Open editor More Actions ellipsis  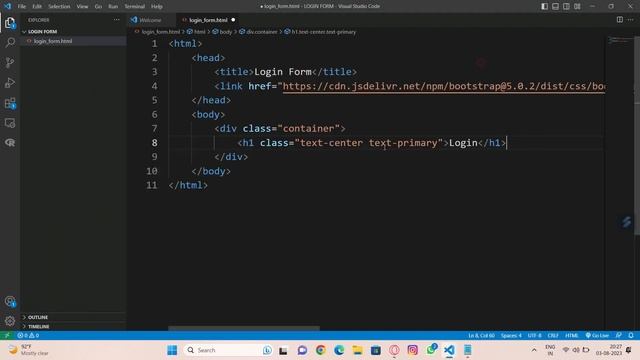631,20
